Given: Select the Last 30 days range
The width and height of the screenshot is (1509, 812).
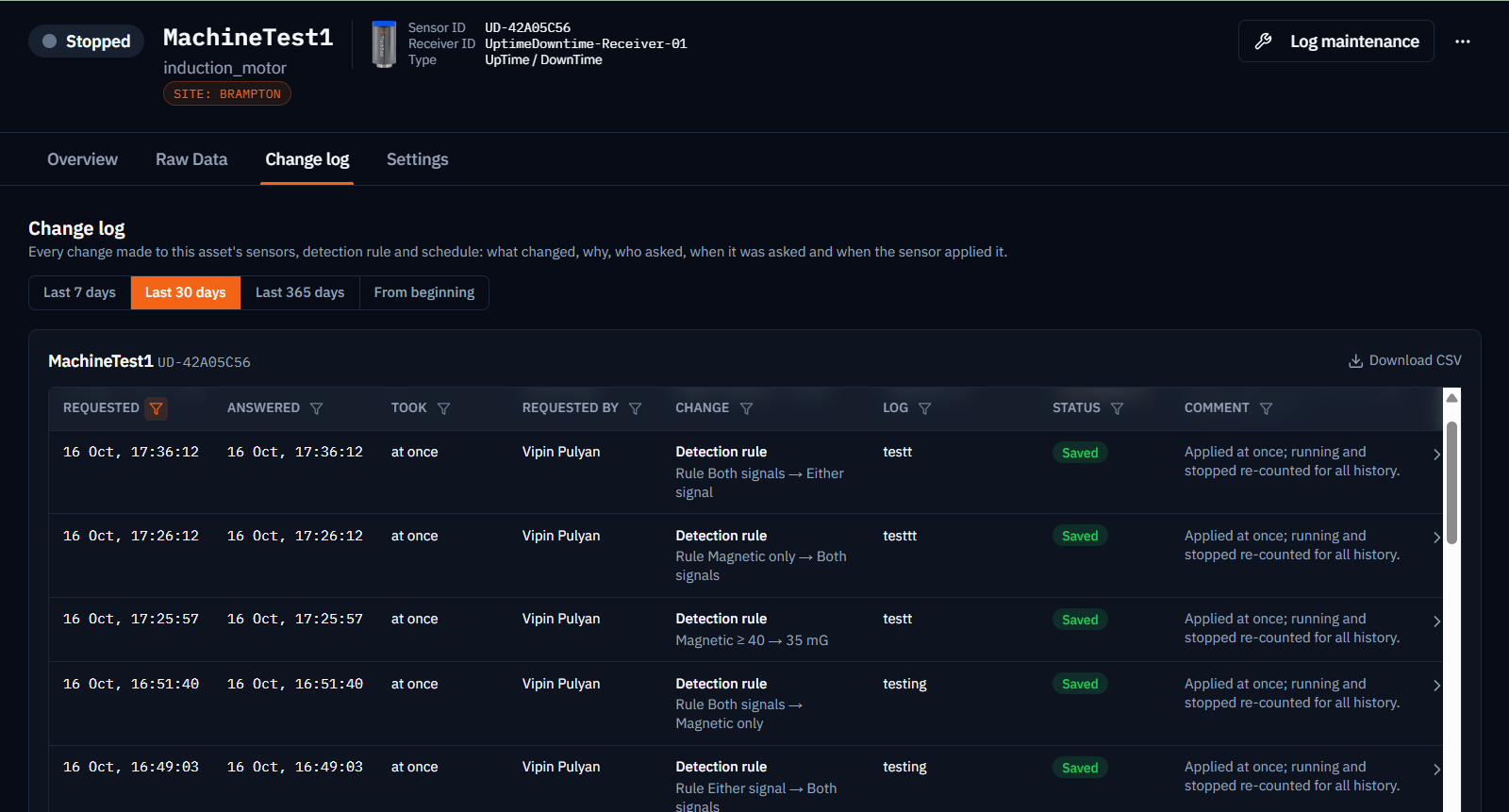Looking at the screenshot, I should click(x=186, y=292).
